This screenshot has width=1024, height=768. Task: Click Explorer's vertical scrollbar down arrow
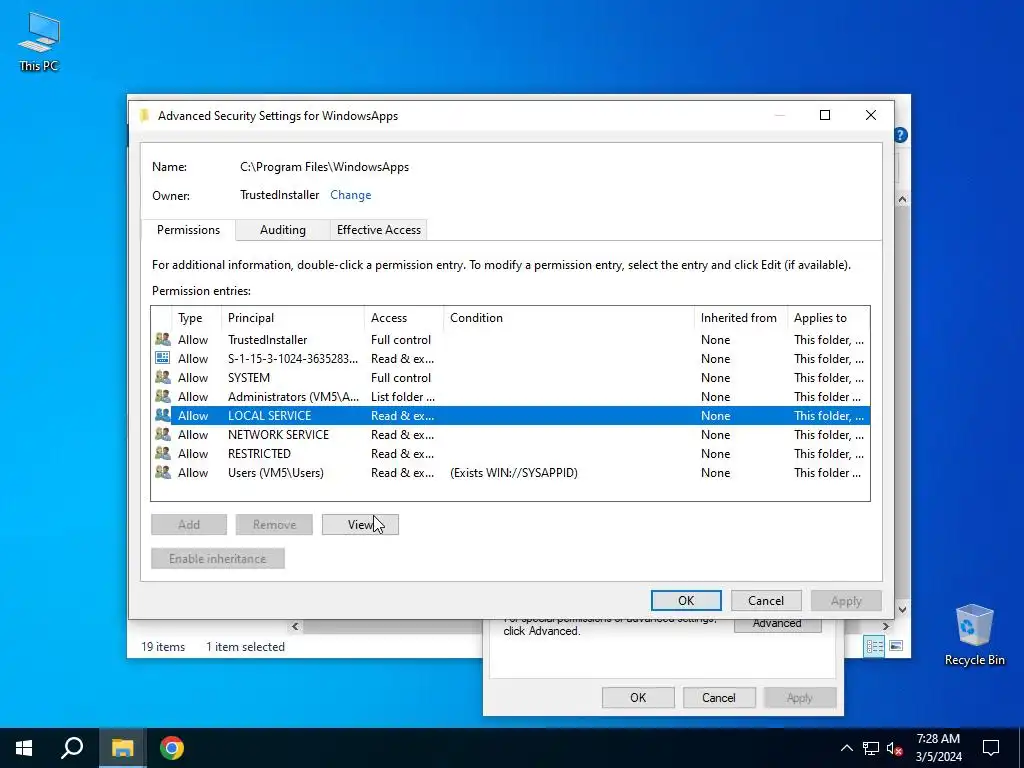click(903, 610)
